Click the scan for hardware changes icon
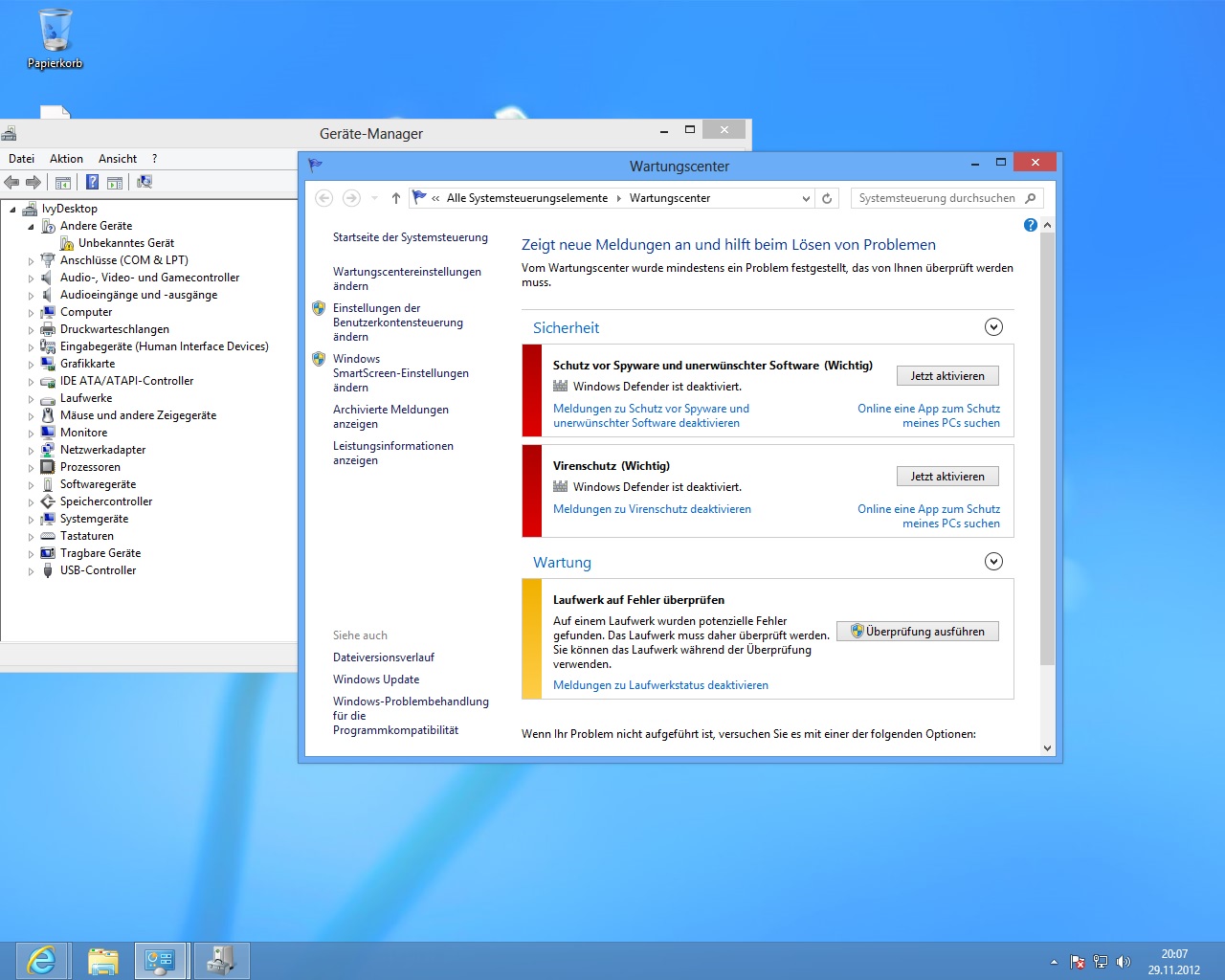The width and height of the screenshot is (1225, 980). point(145,182)
